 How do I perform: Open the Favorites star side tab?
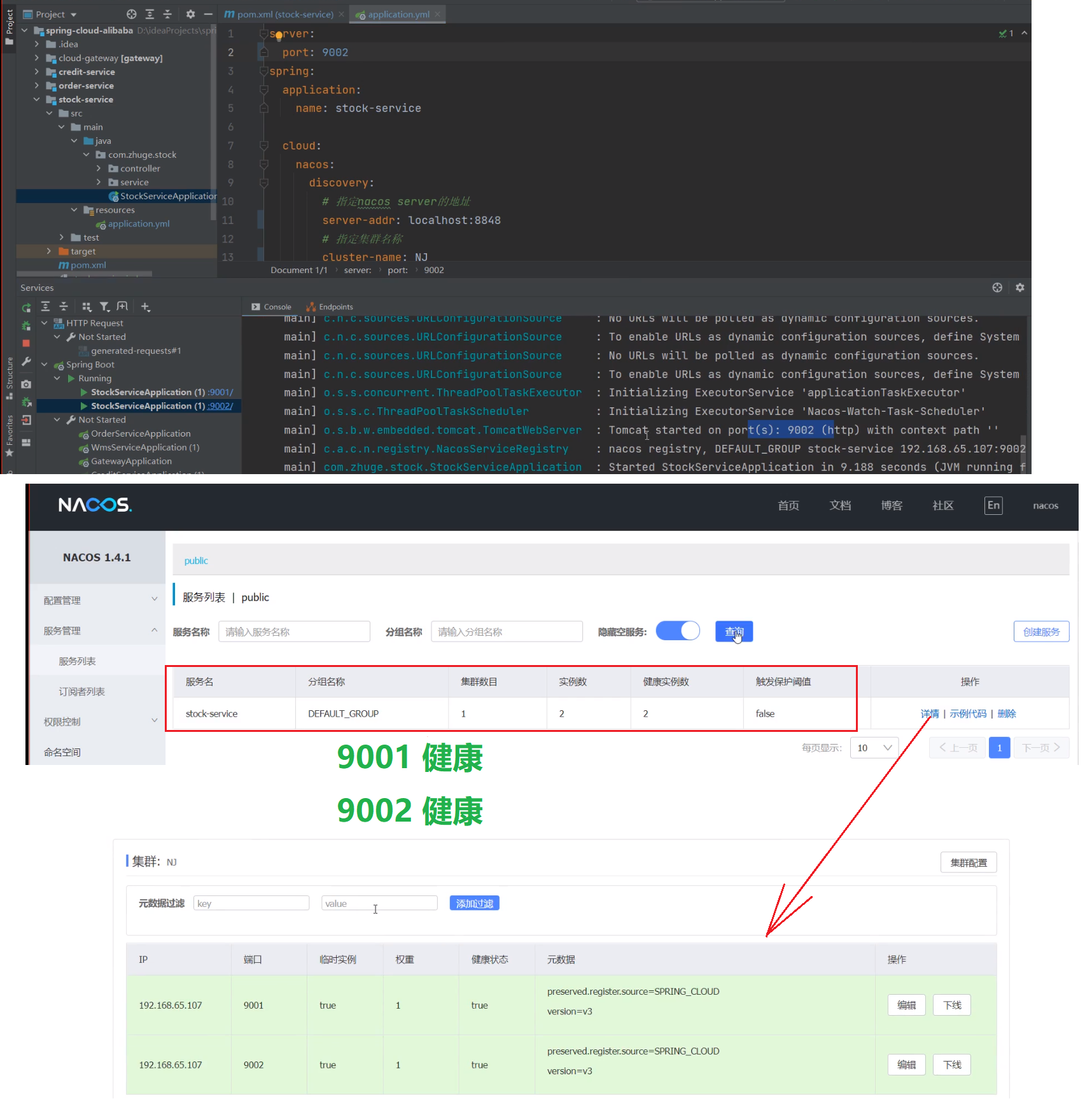(x=9, y=436)
